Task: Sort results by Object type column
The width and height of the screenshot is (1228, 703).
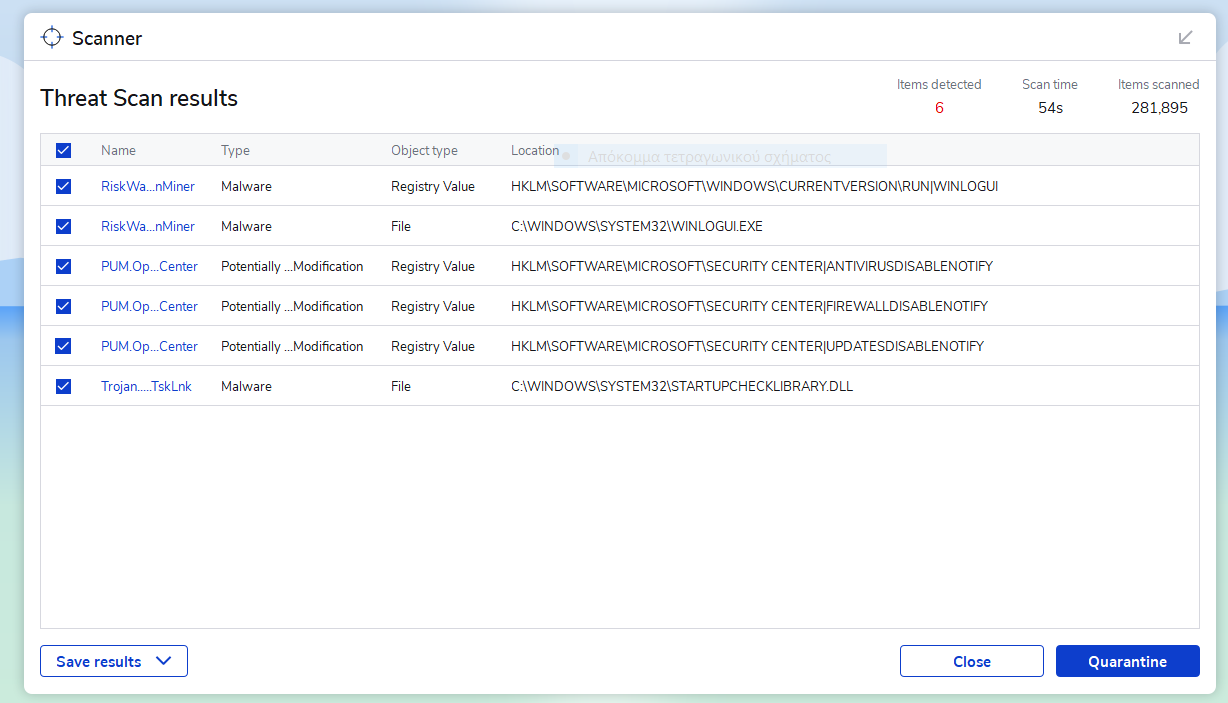Action: coord(424,150)
